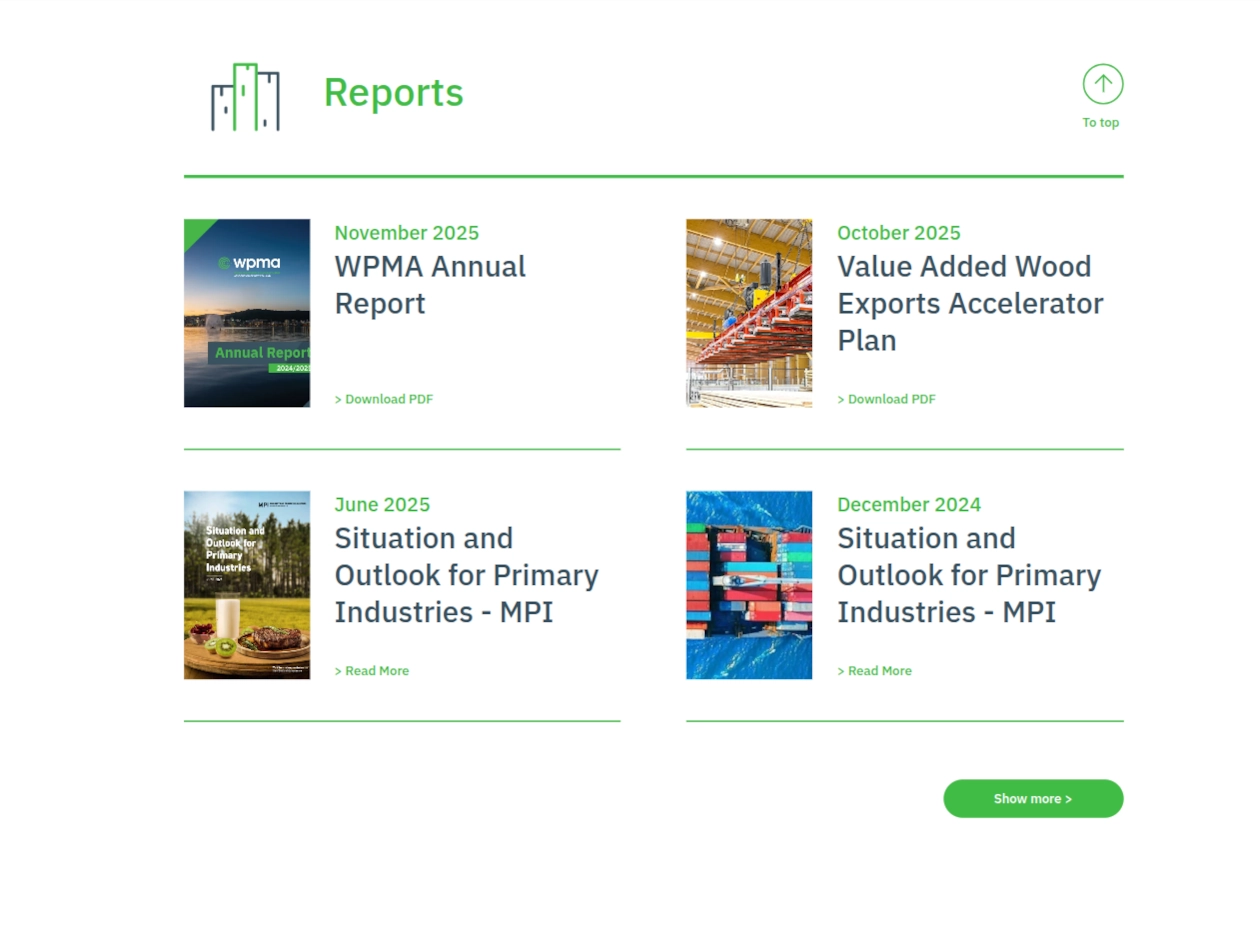Image resolution: width=1260 pixels, height=945 pixels.
Task: Download PDF of the WPMA Annual Report
Action: [x=384, y=399]
